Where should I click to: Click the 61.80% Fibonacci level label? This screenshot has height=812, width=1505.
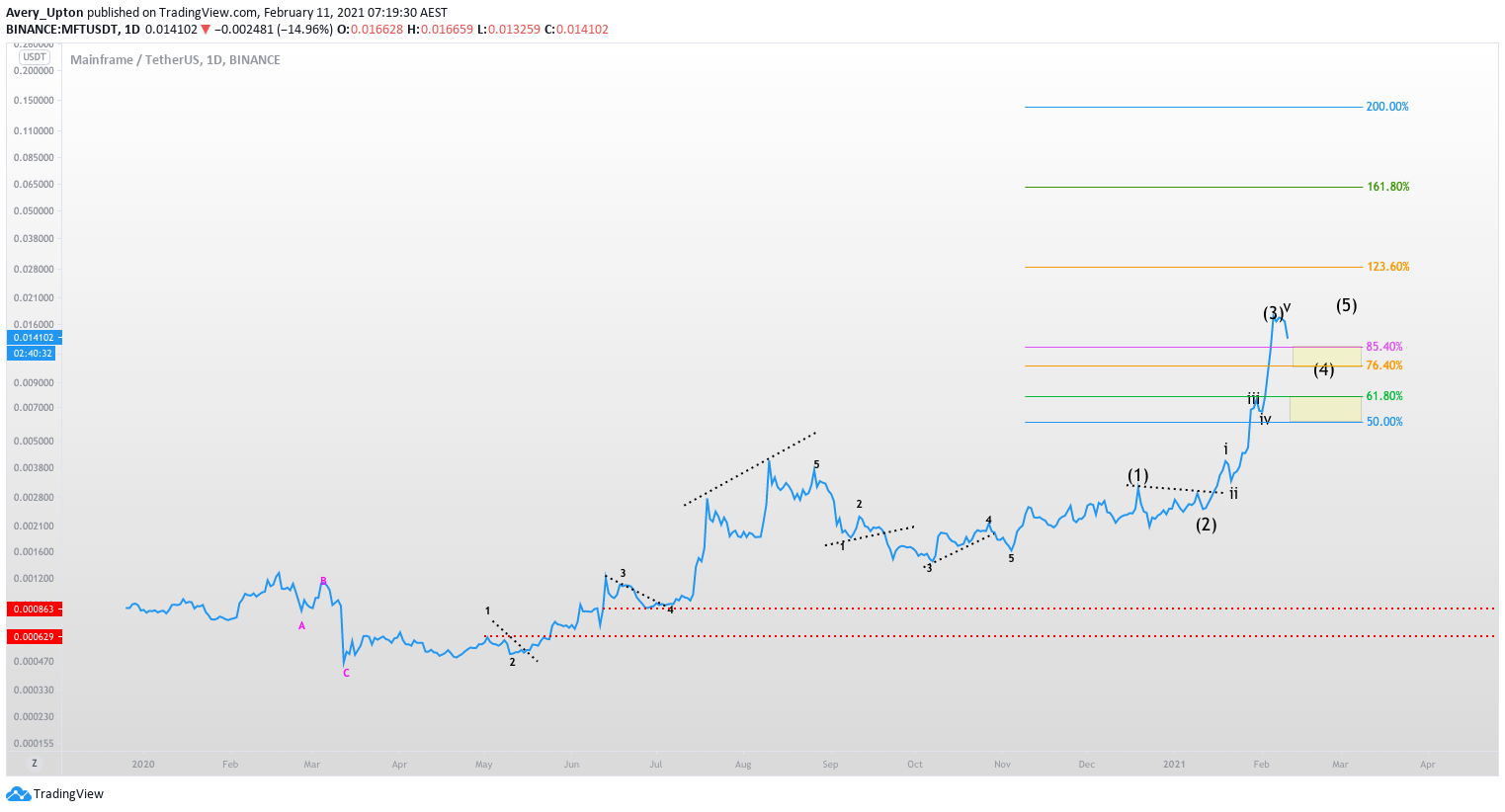(x=1383, y=396)
